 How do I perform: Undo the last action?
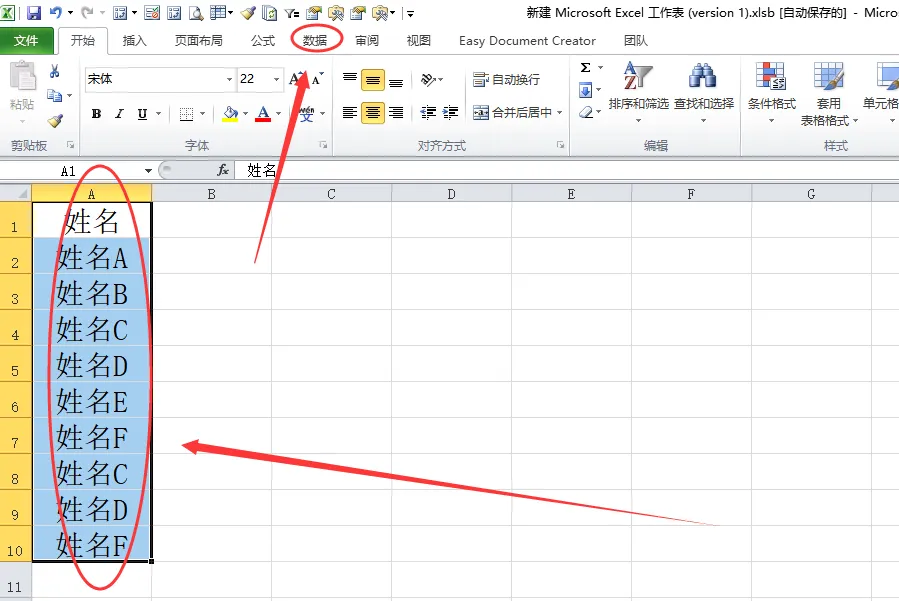[x=56, y=13]
